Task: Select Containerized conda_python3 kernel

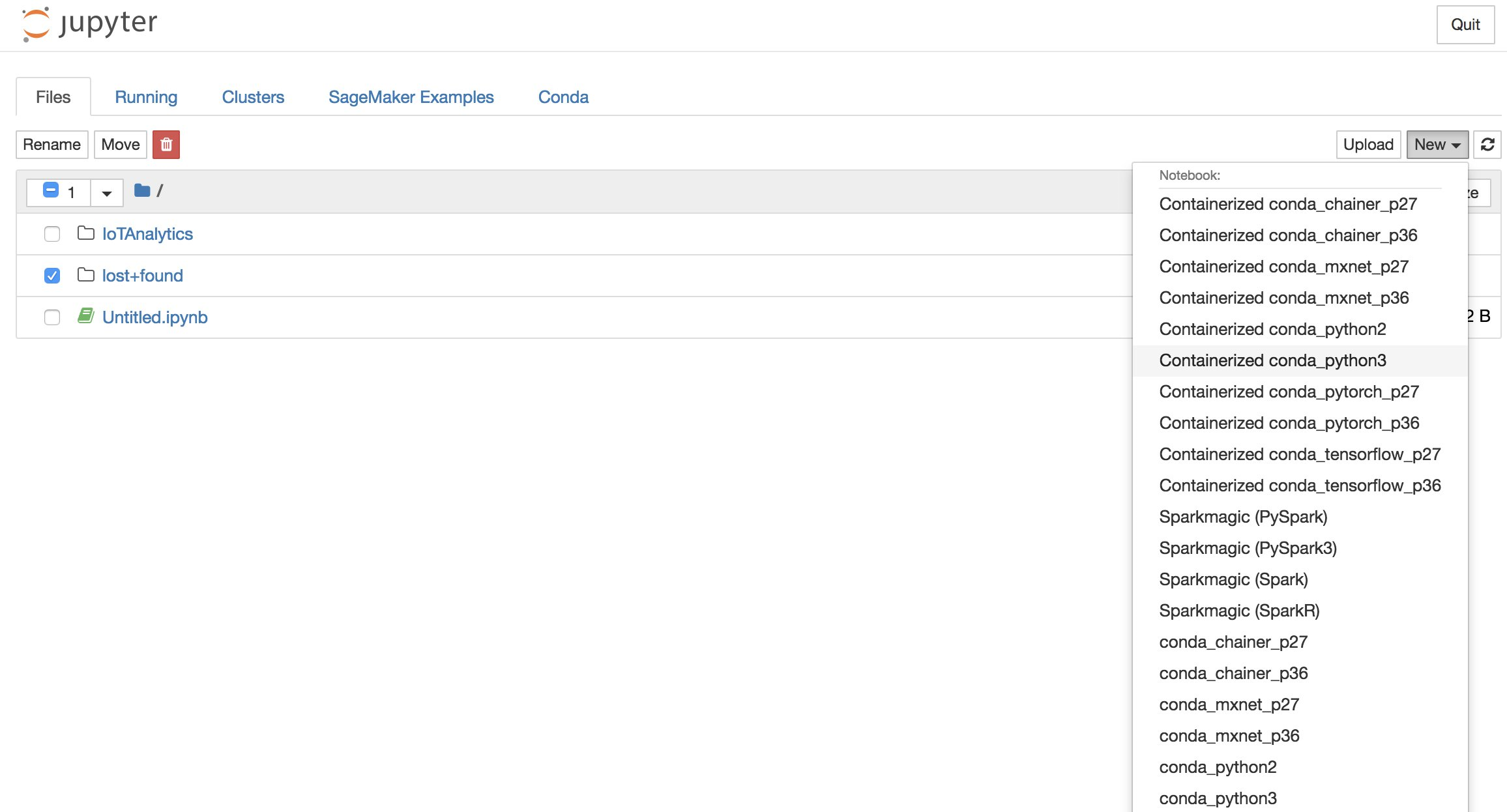Action: coord(1272,360)
